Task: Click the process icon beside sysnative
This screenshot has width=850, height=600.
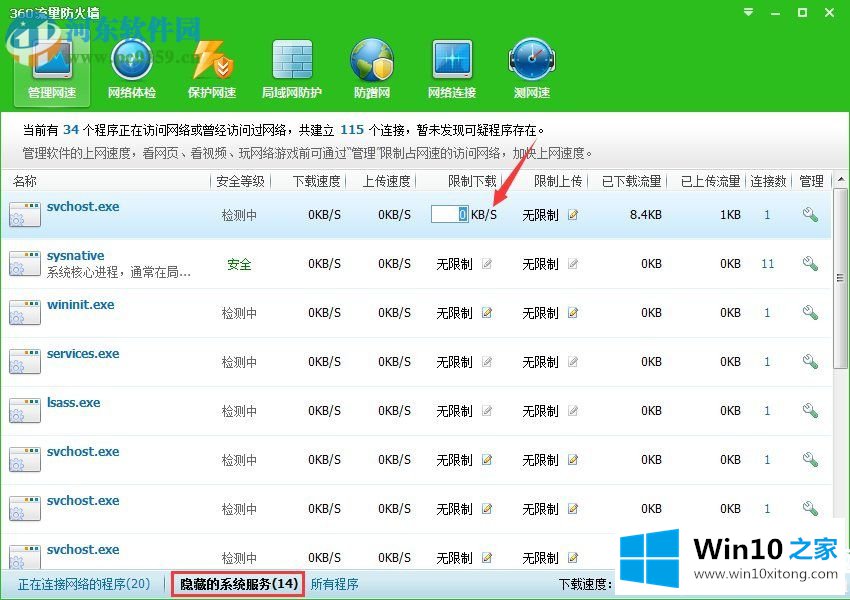Action: click(x=25, y=264)
